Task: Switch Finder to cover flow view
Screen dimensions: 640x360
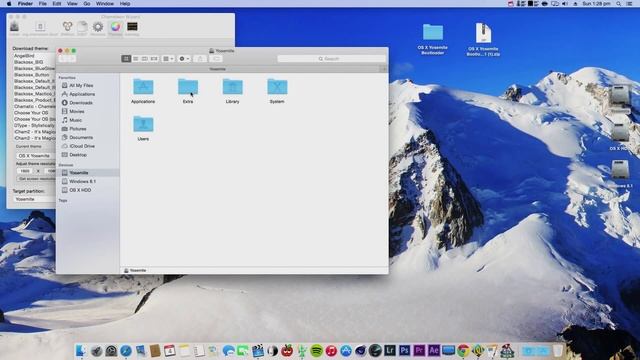Action: (x=154, y=59)
